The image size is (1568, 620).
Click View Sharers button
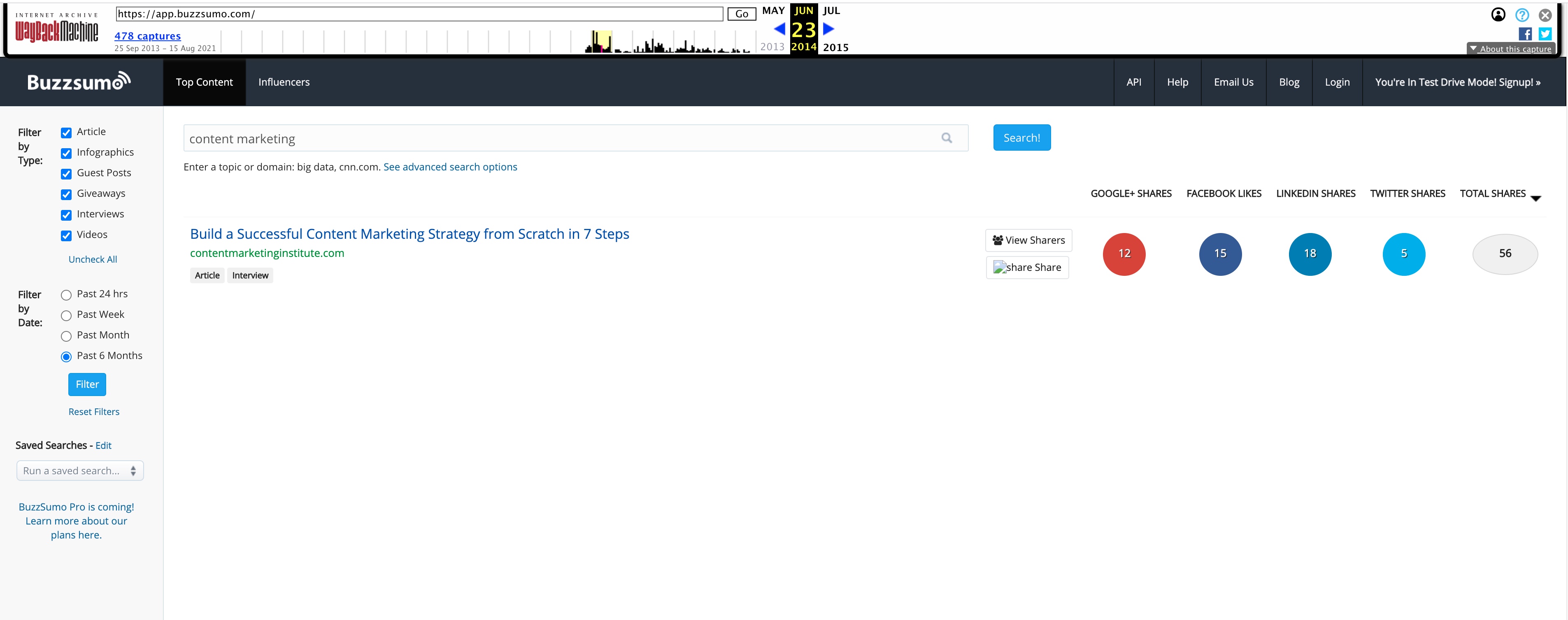[1028, 240]
